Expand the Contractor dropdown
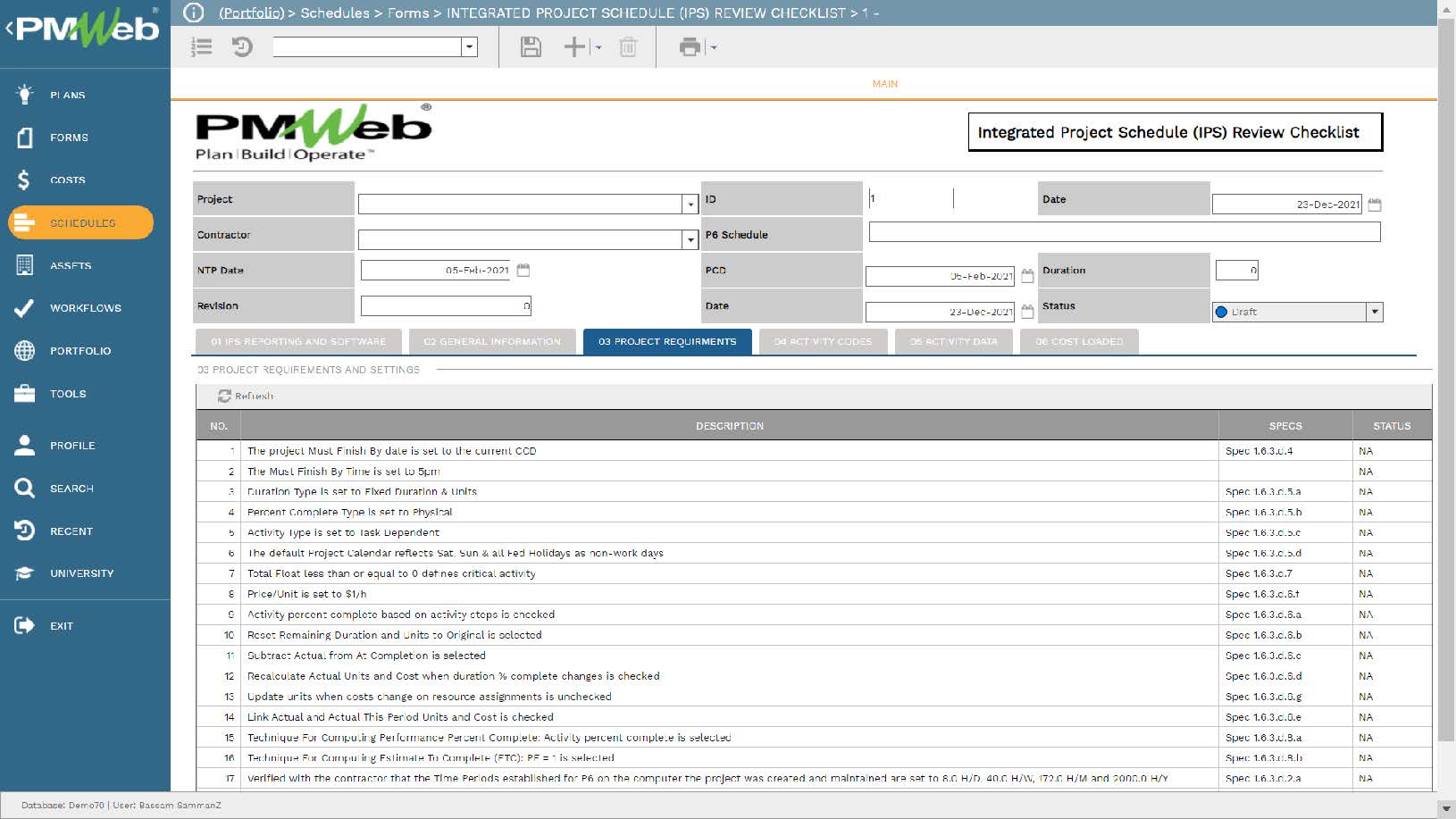 [690, 239]
